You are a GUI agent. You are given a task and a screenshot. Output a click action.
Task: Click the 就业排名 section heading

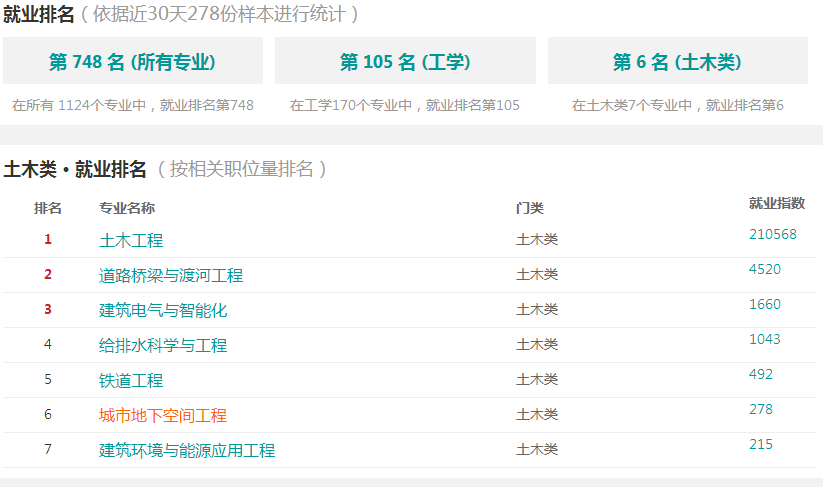(38, 14)
